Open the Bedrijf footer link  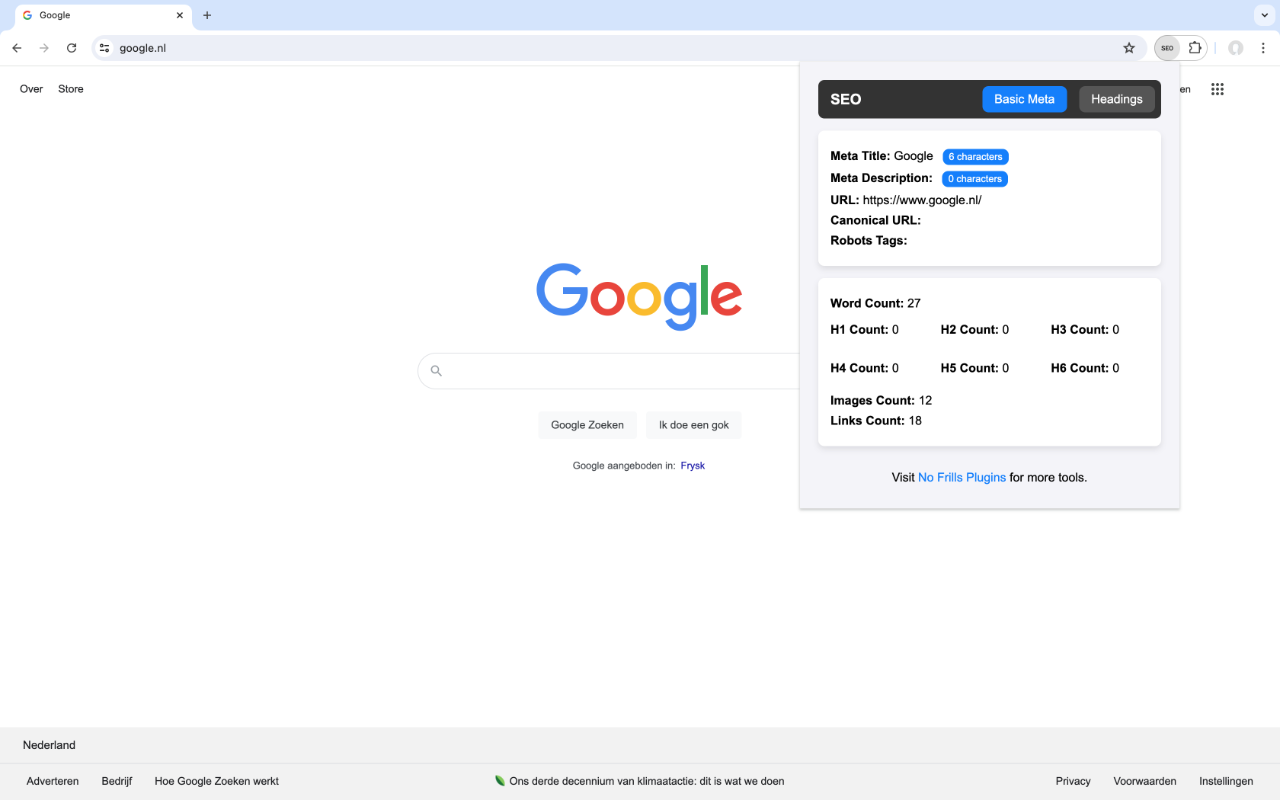(117, 781)
